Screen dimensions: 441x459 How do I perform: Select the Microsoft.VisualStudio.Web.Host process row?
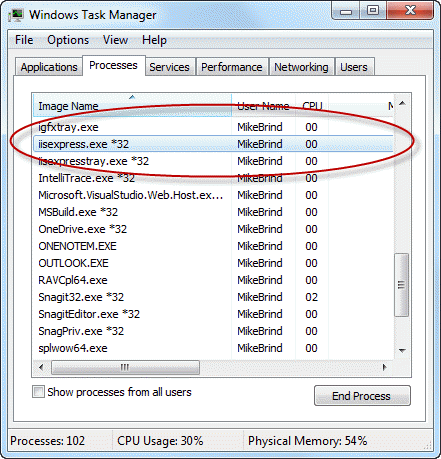click(213, 195)
